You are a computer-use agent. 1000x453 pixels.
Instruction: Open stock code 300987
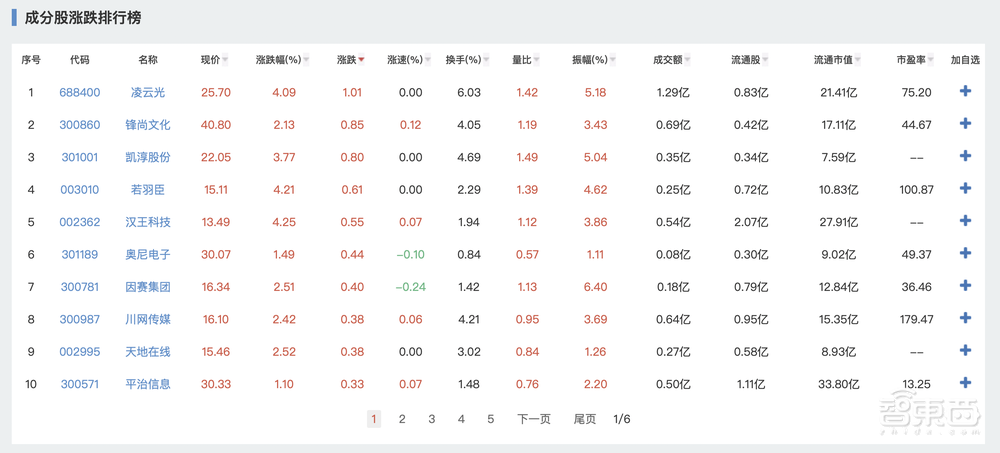tap(80, 319)
